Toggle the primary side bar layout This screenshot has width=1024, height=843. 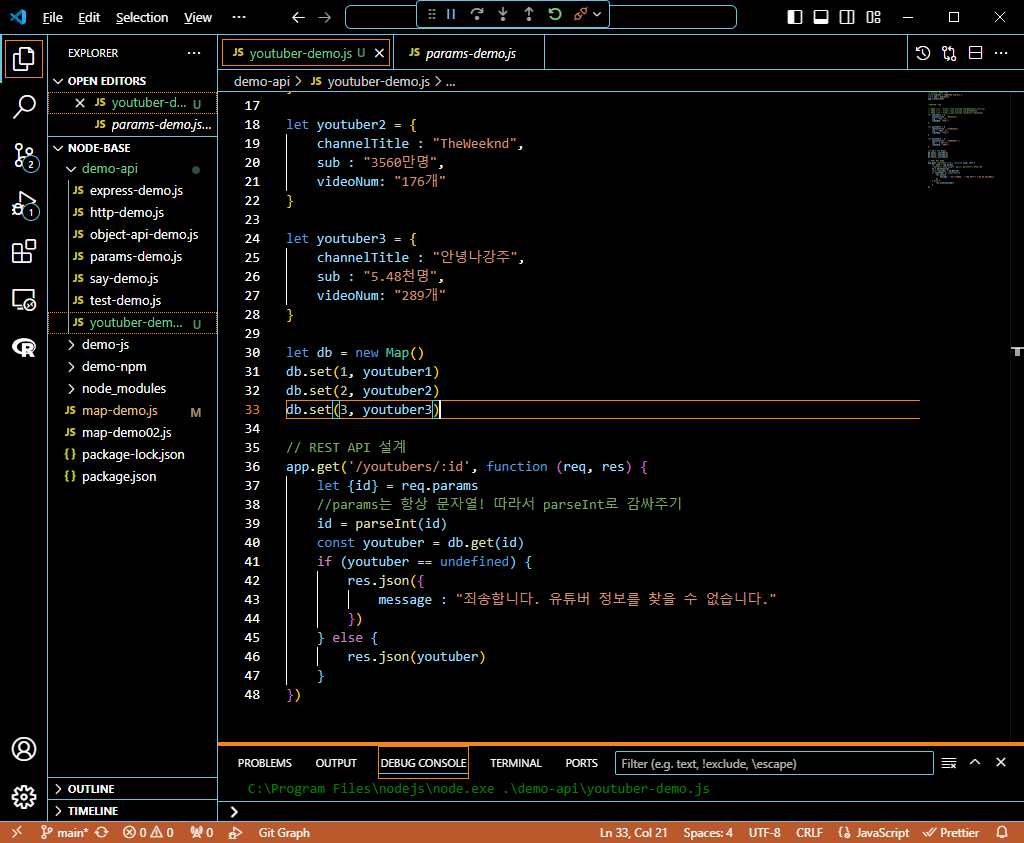pos(795,17)
